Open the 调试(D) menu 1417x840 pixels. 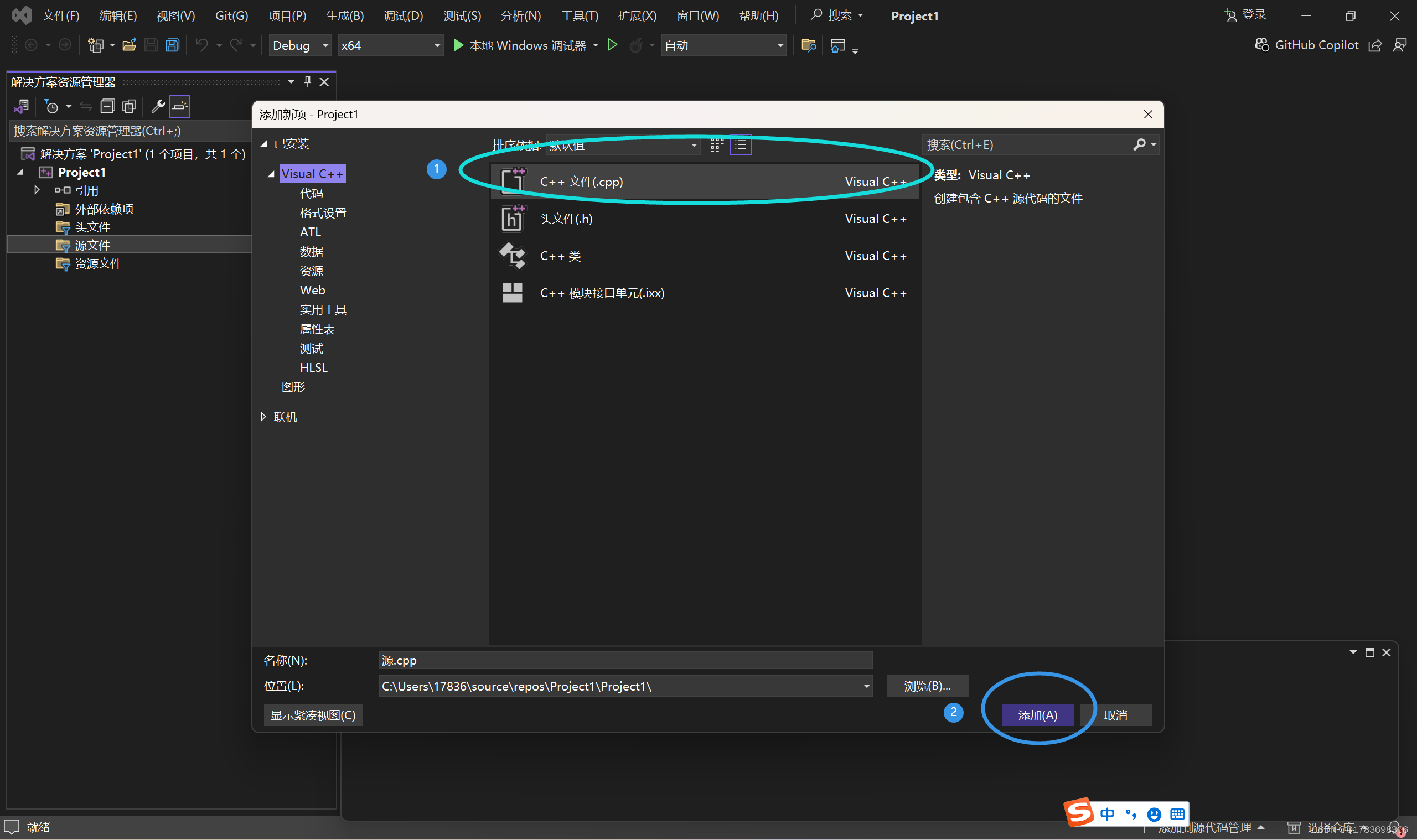coord(403,15)
